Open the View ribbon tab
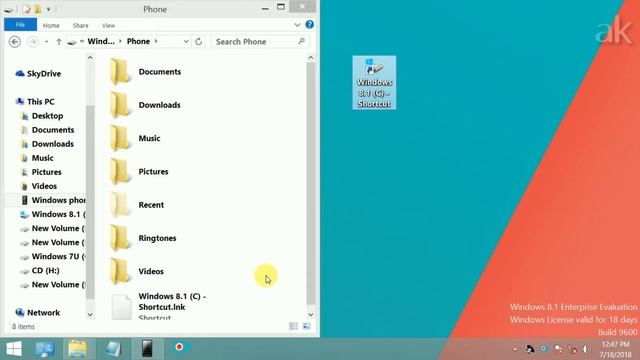The width and height of the screenshot is (640, 360). click(x=108, y=25)
